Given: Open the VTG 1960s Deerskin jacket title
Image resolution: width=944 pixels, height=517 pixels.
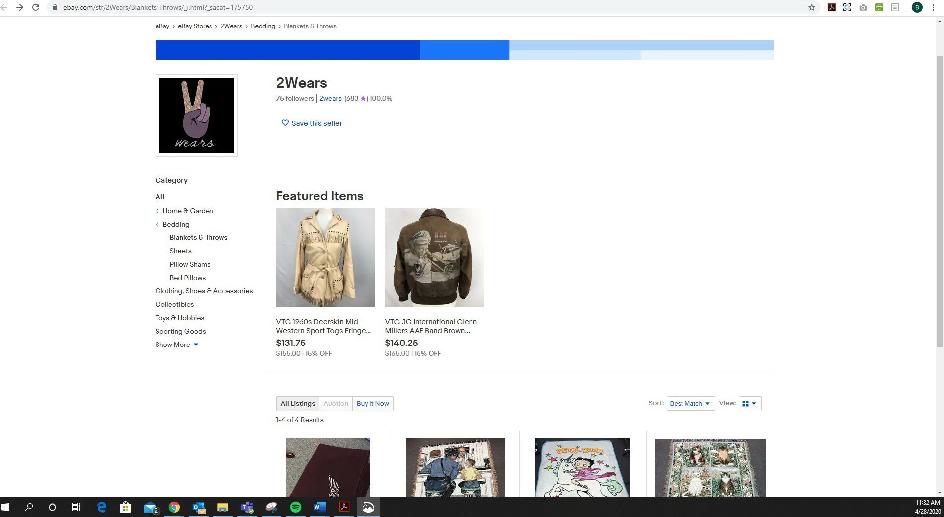Looking at the screenshot, I should click(x=323, y=326).
